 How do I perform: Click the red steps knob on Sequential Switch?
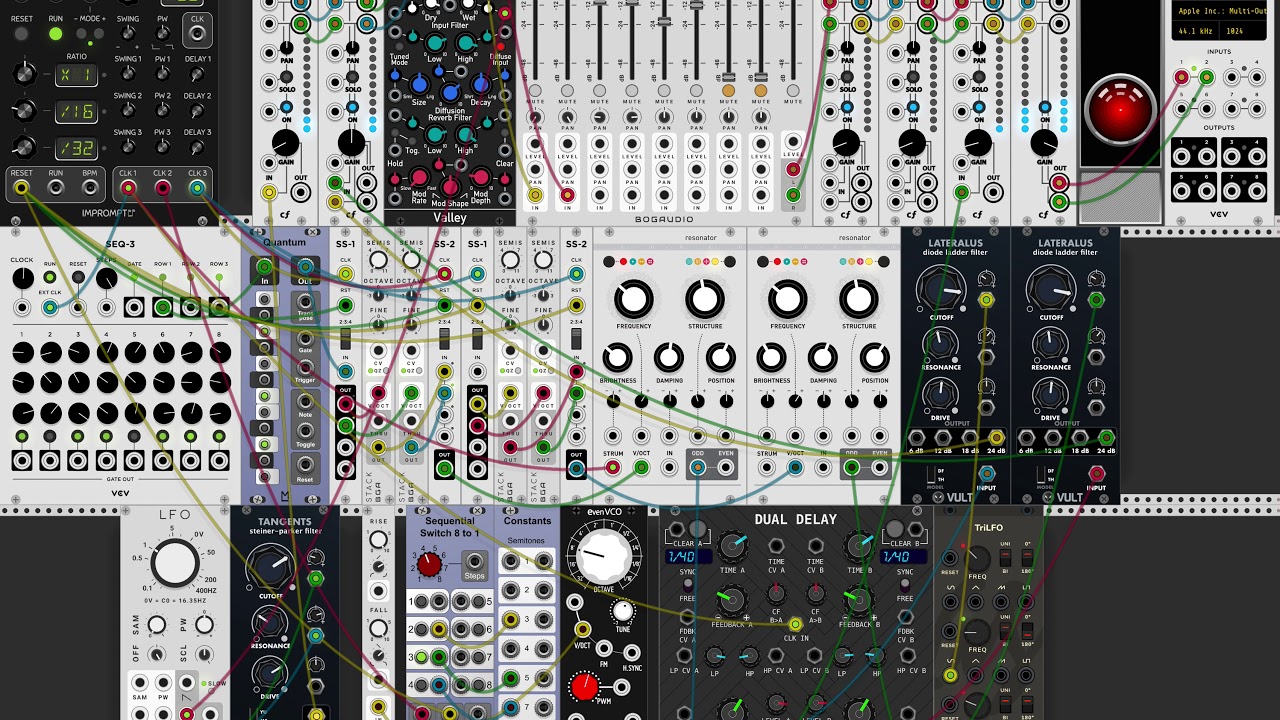click(429, 565)
